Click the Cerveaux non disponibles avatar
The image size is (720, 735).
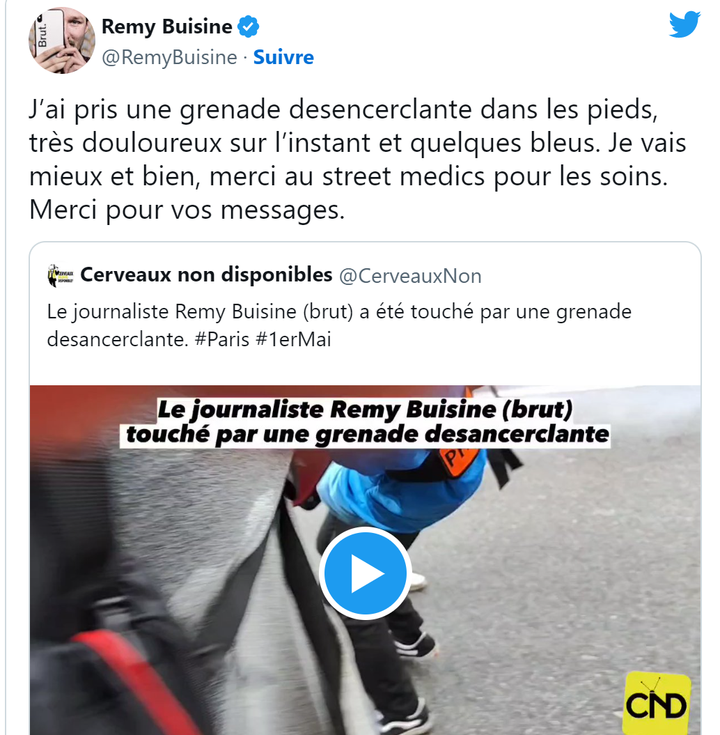[x=60, y=275]
